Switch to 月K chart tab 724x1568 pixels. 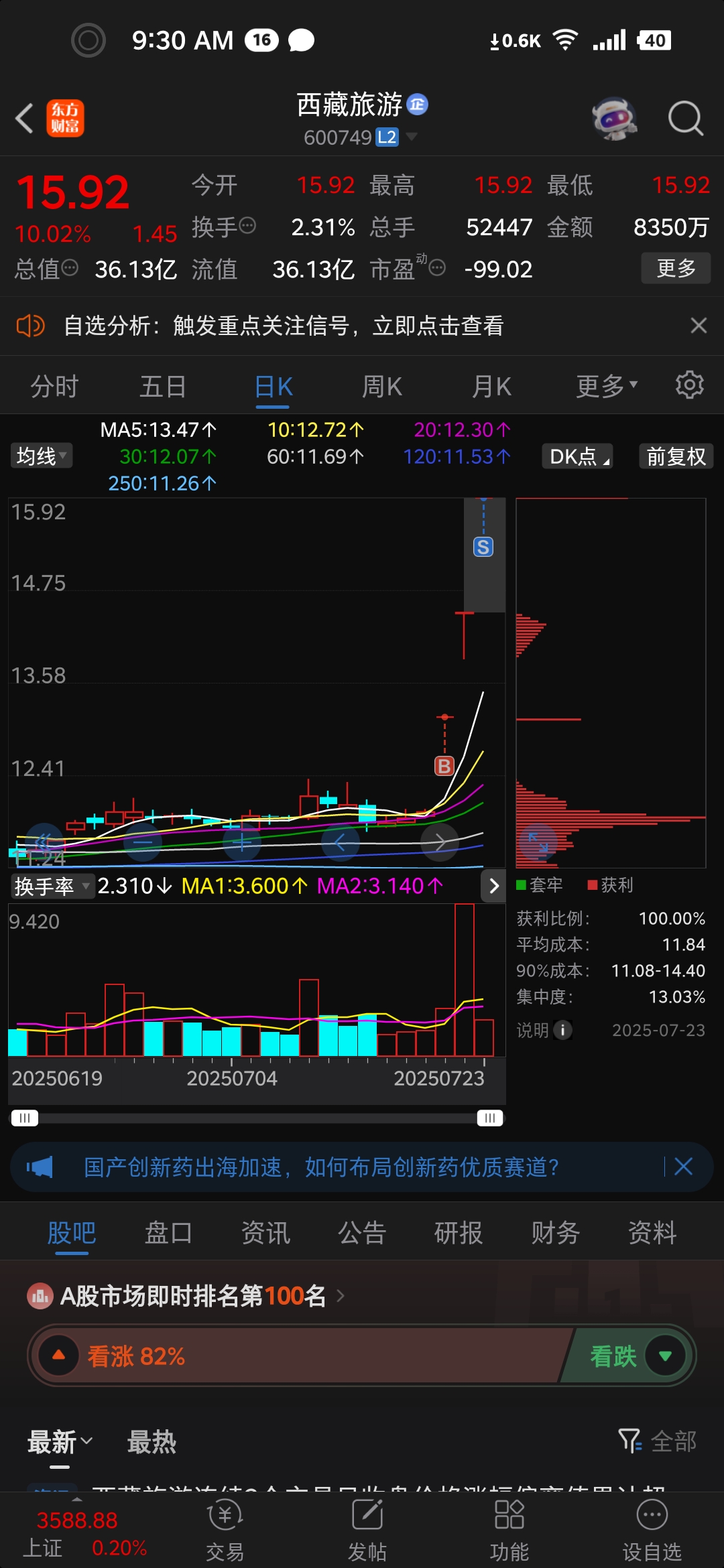click(491, 387)
